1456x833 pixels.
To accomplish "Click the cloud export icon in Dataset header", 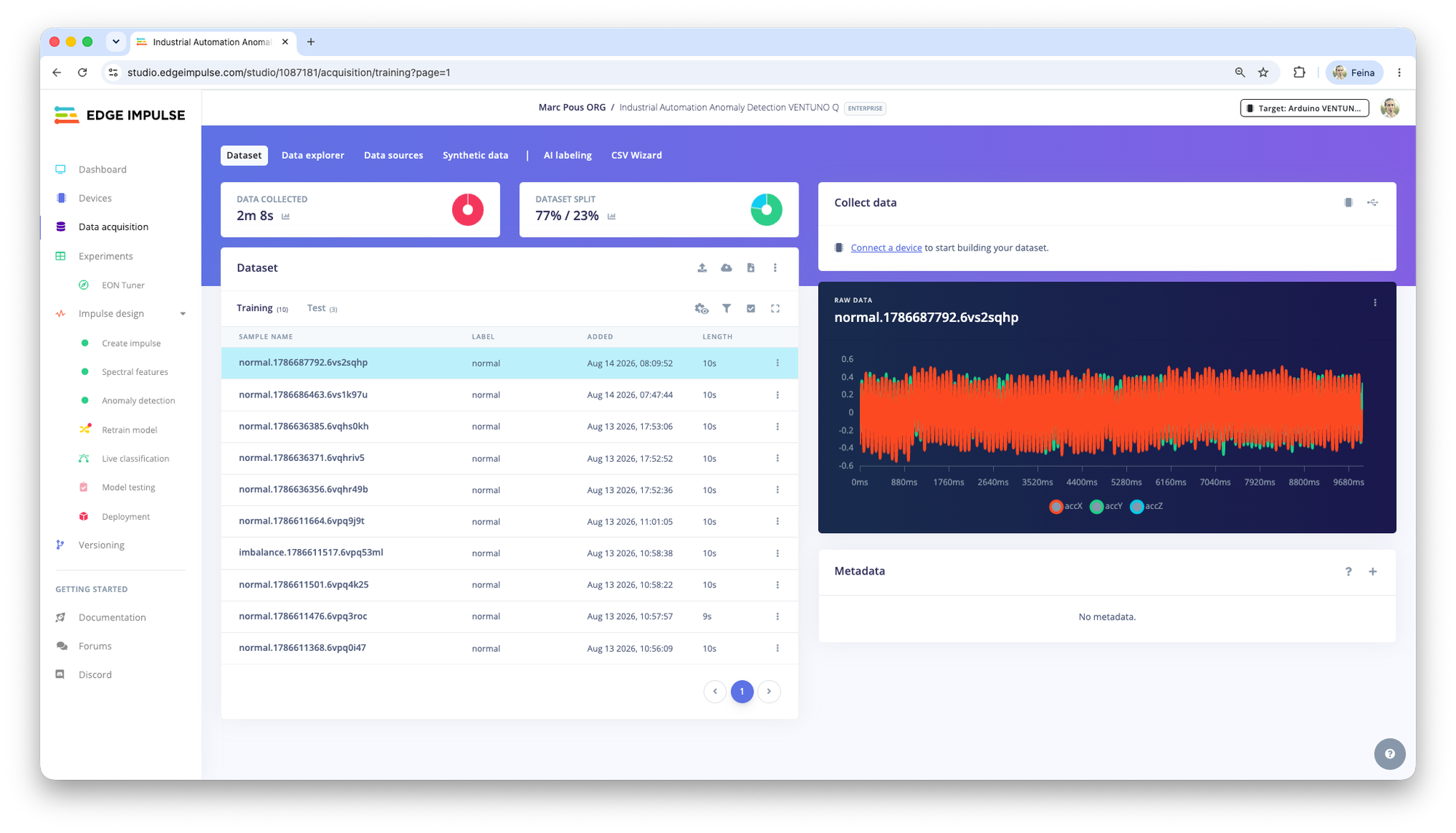I will [727, 268].
